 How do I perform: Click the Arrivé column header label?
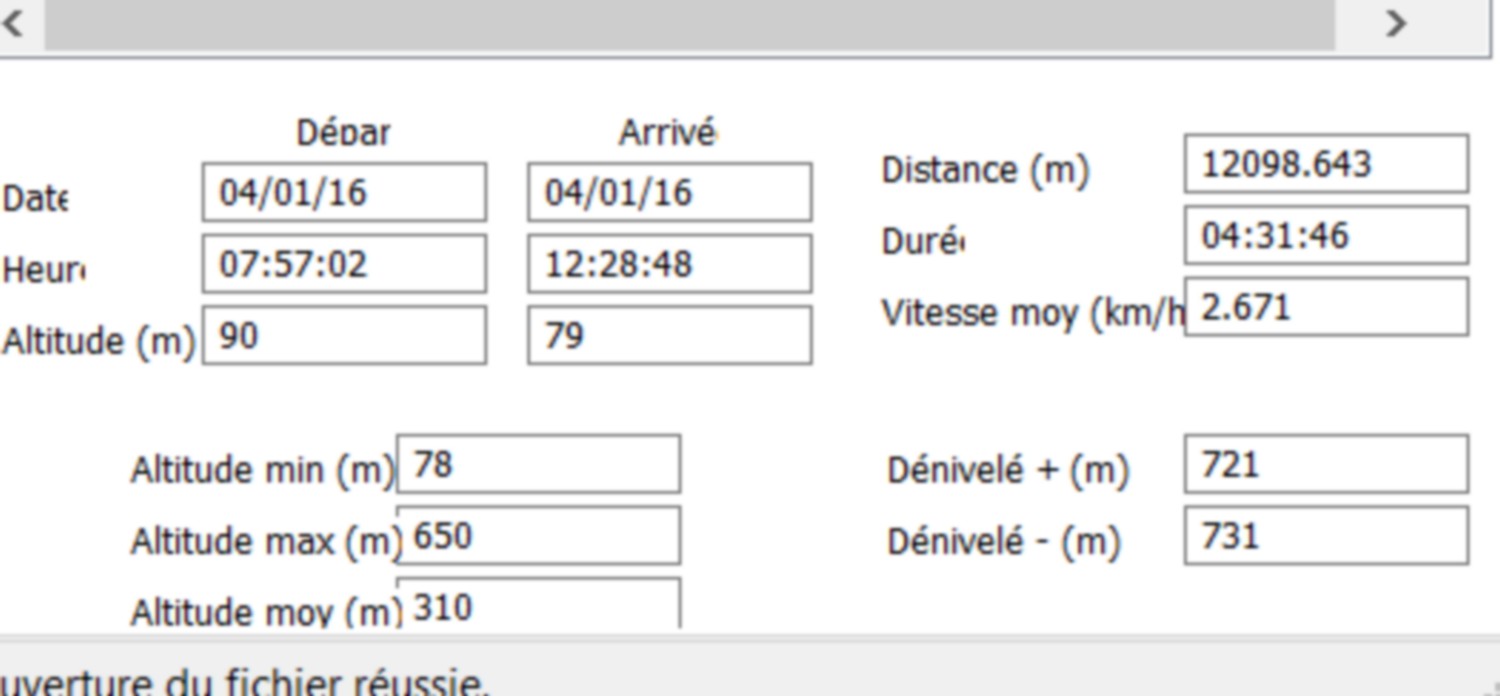click(x=668, y=132)
